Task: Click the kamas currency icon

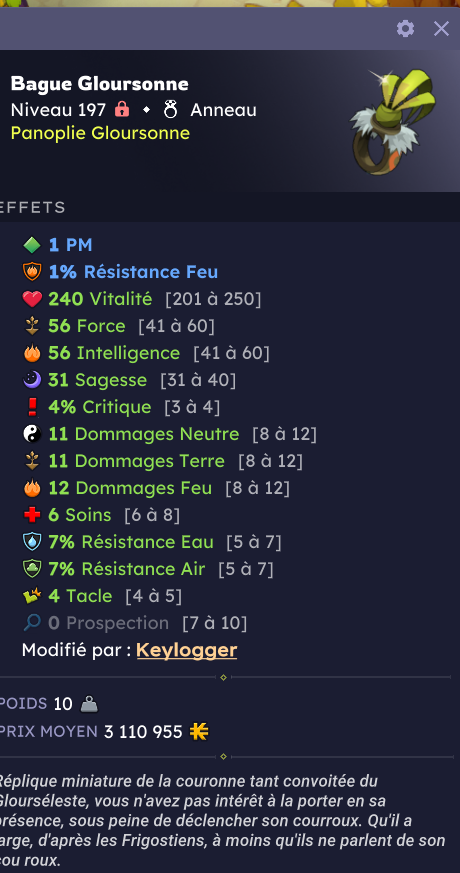Action: [x=199, y=732]
